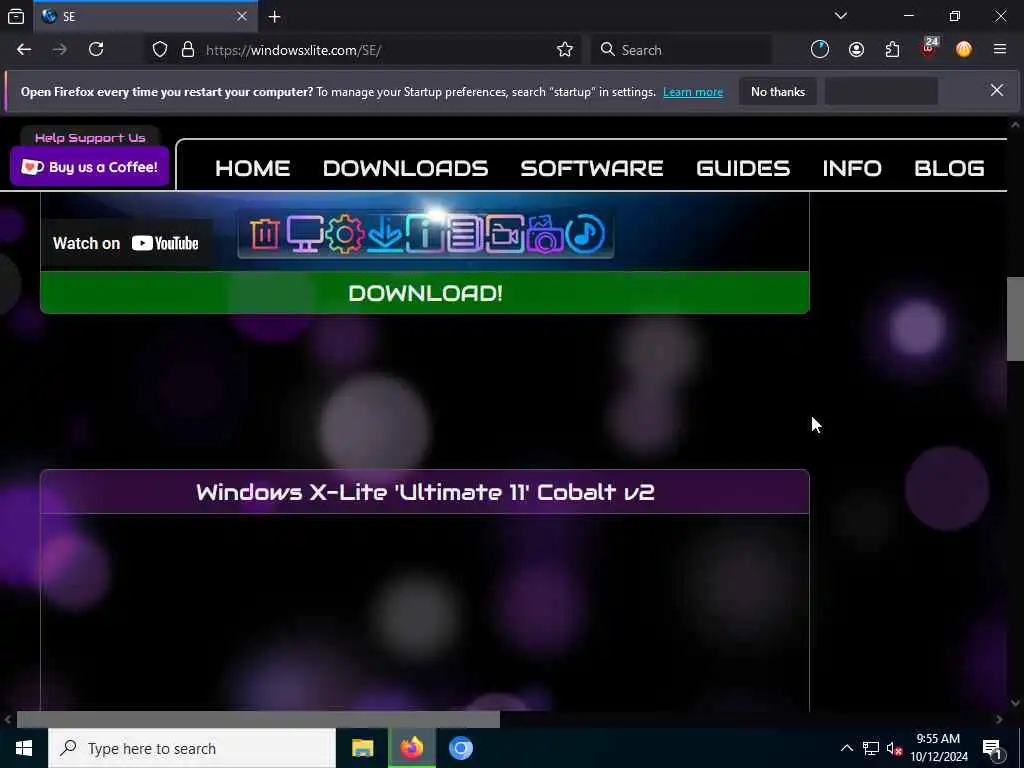Viewport: 1024px width, 768px height.
Task: Open the network tray icon
Action: pyautogui.click(x=871, y=748)
